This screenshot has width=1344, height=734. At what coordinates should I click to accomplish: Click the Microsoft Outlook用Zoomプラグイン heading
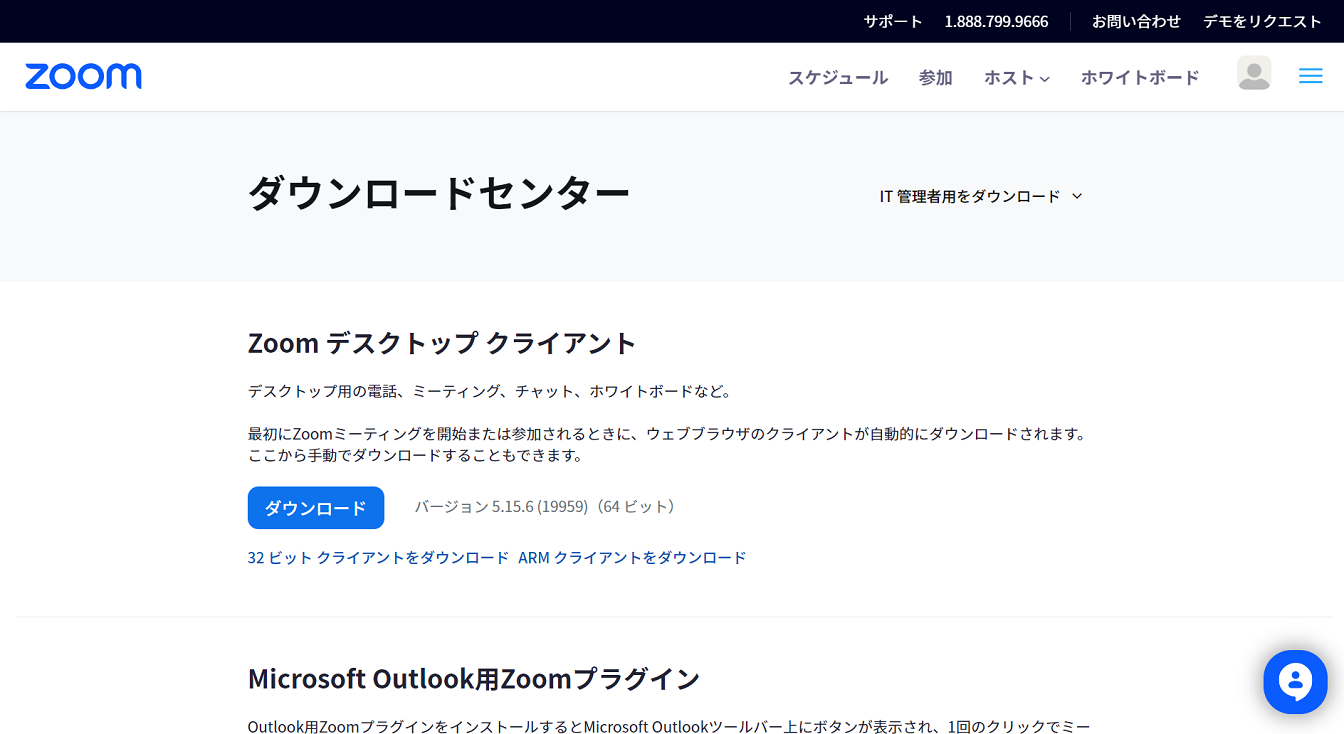point(473,679)
